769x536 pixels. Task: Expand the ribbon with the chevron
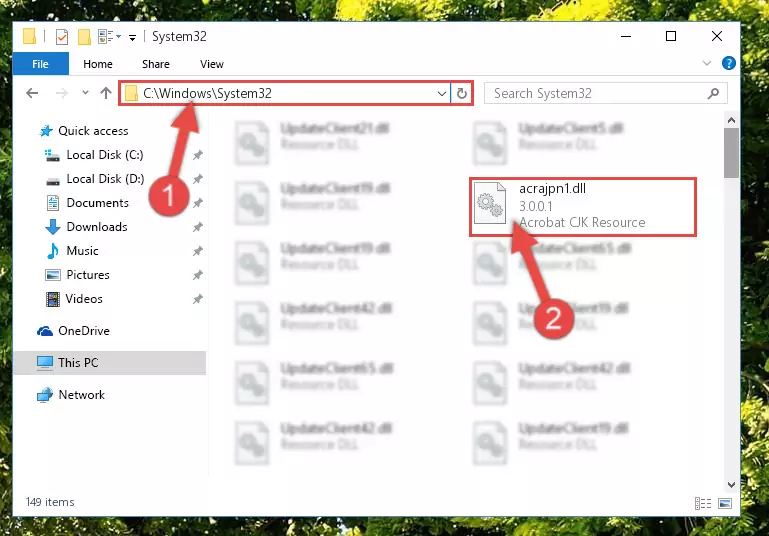click(x=707, y=63)
